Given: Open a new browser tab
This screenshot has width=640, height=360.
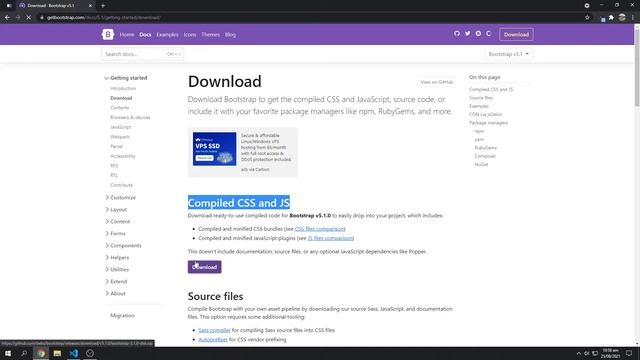Looking at the screenshot, I should coord(103,6).
